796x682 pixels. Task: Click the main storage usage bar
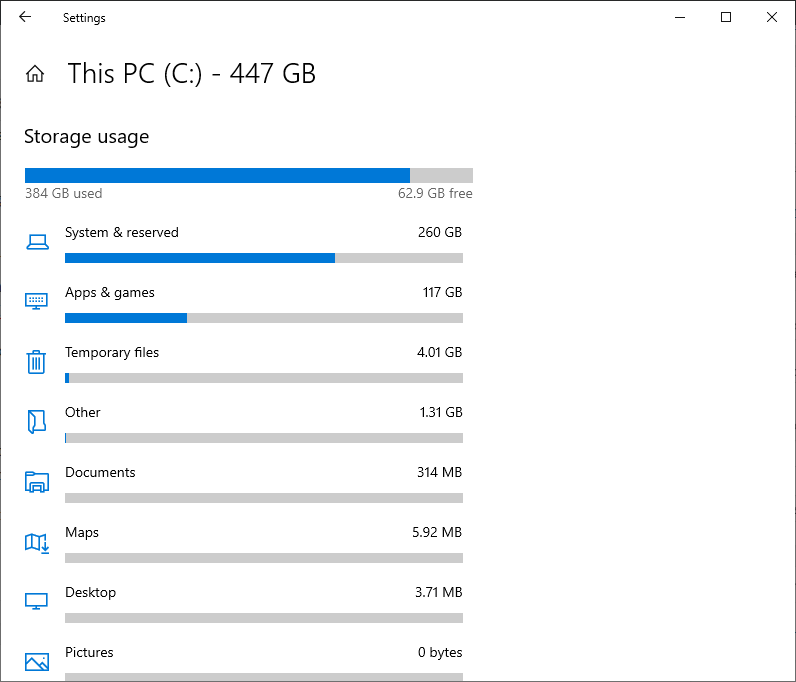pos(249,175)
